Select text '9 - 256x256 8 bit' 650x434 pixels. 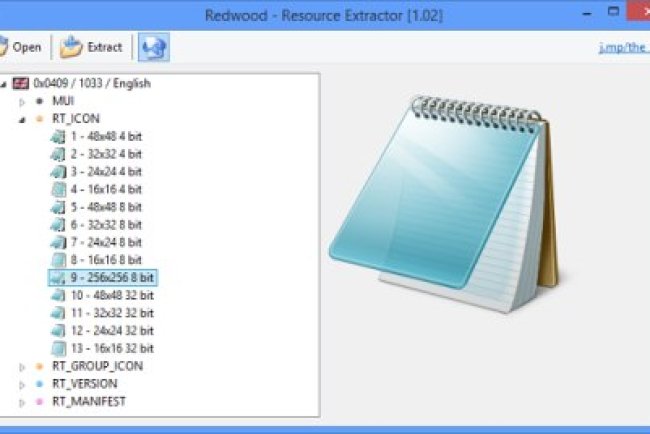pos(112,277)
